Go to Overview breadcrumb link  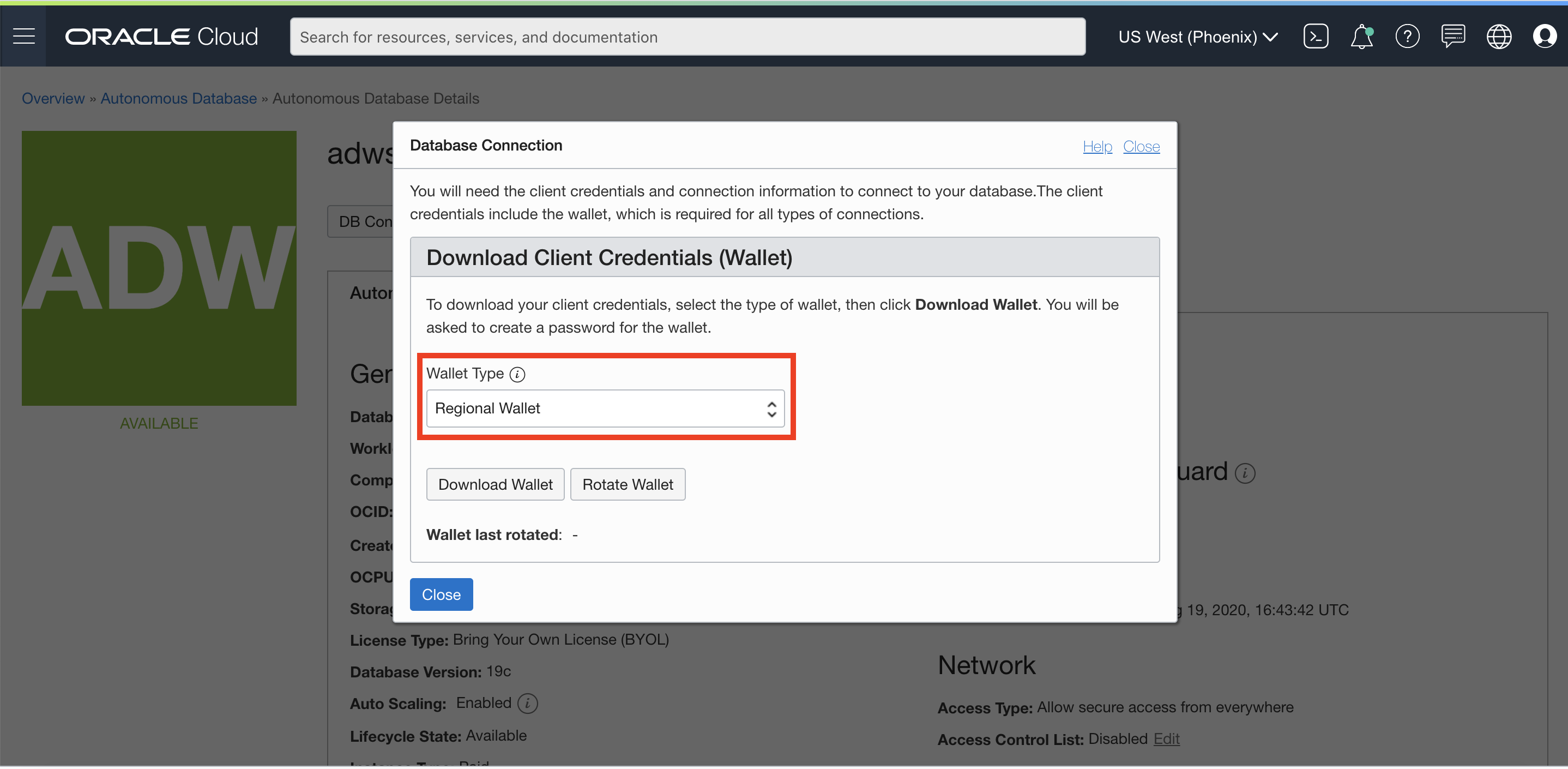pos(53,98)
